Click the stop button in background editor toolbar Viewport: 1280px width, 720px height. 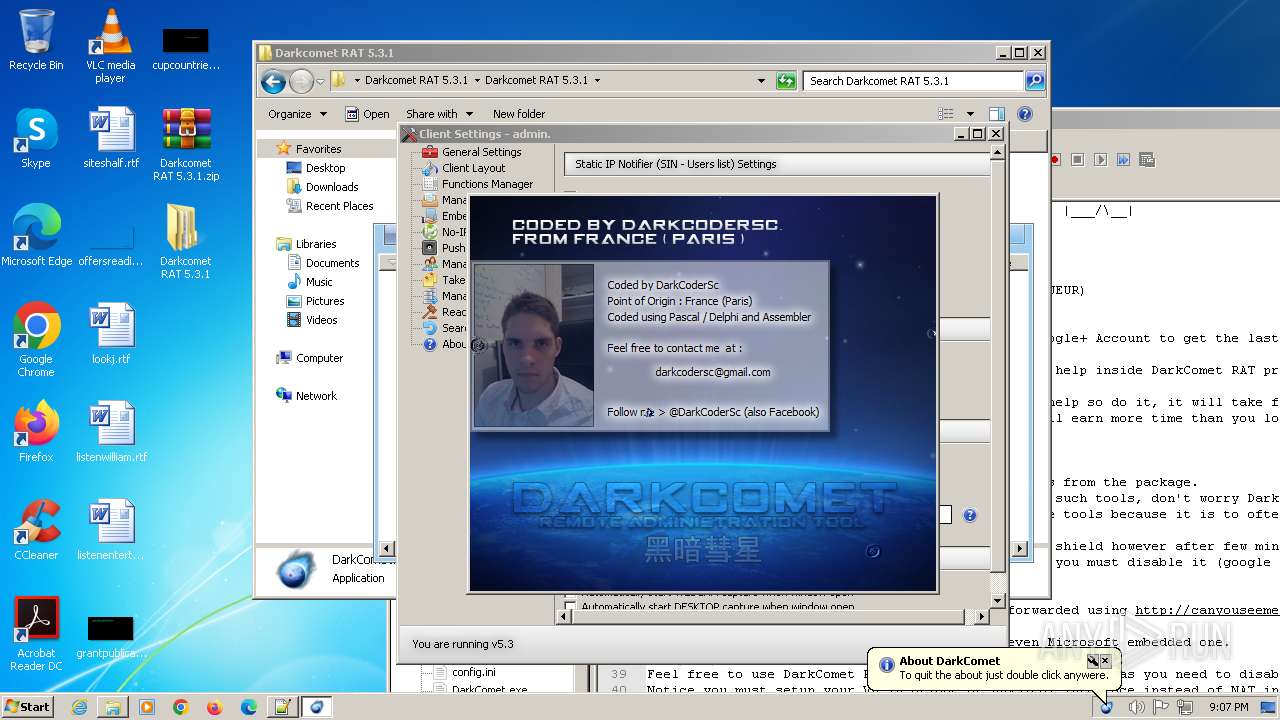click(1078, 159)
